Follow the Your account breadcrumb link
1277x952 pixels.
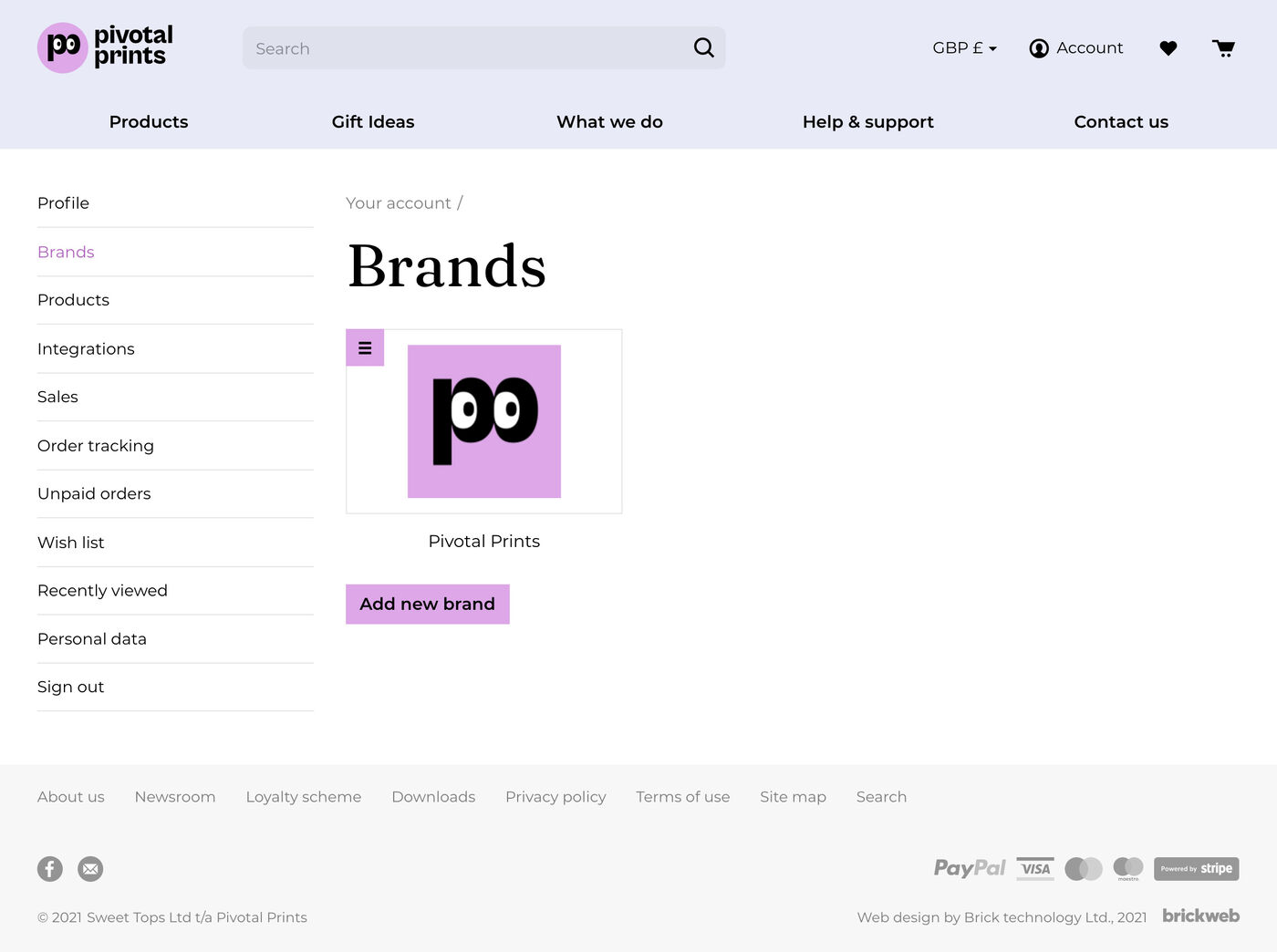[399, 203]
